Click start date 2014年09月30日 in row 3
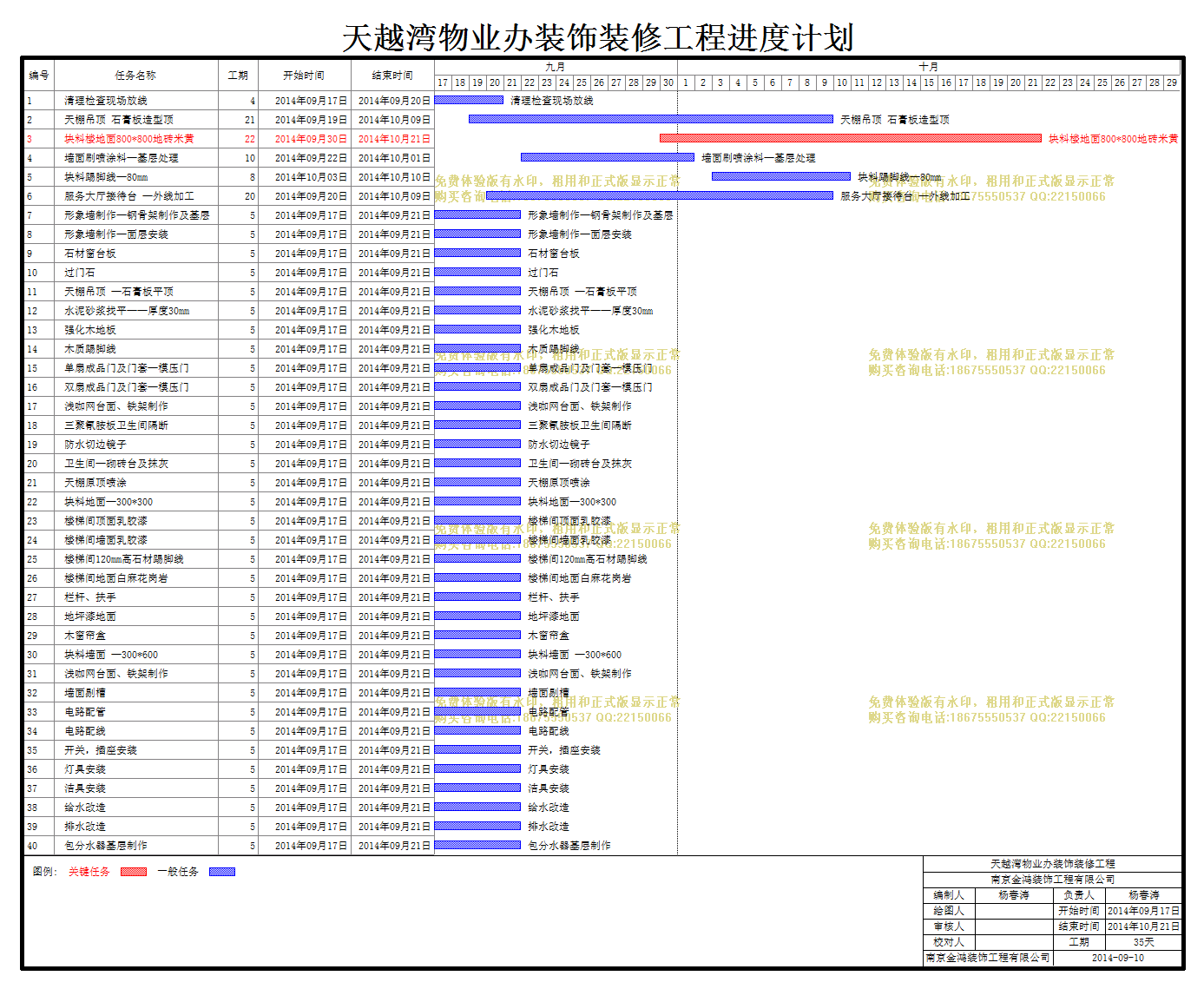 311,139
